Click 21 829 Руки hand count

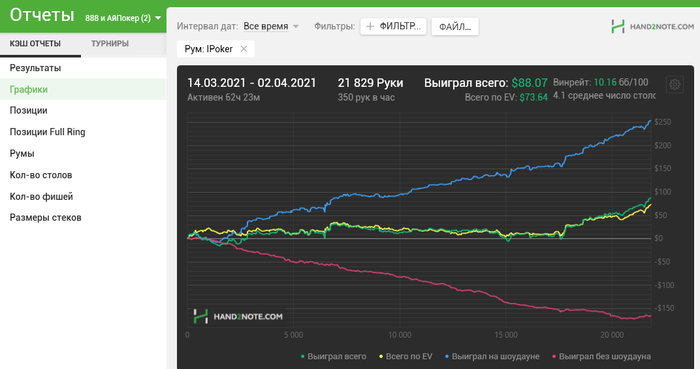click(370, 83)
